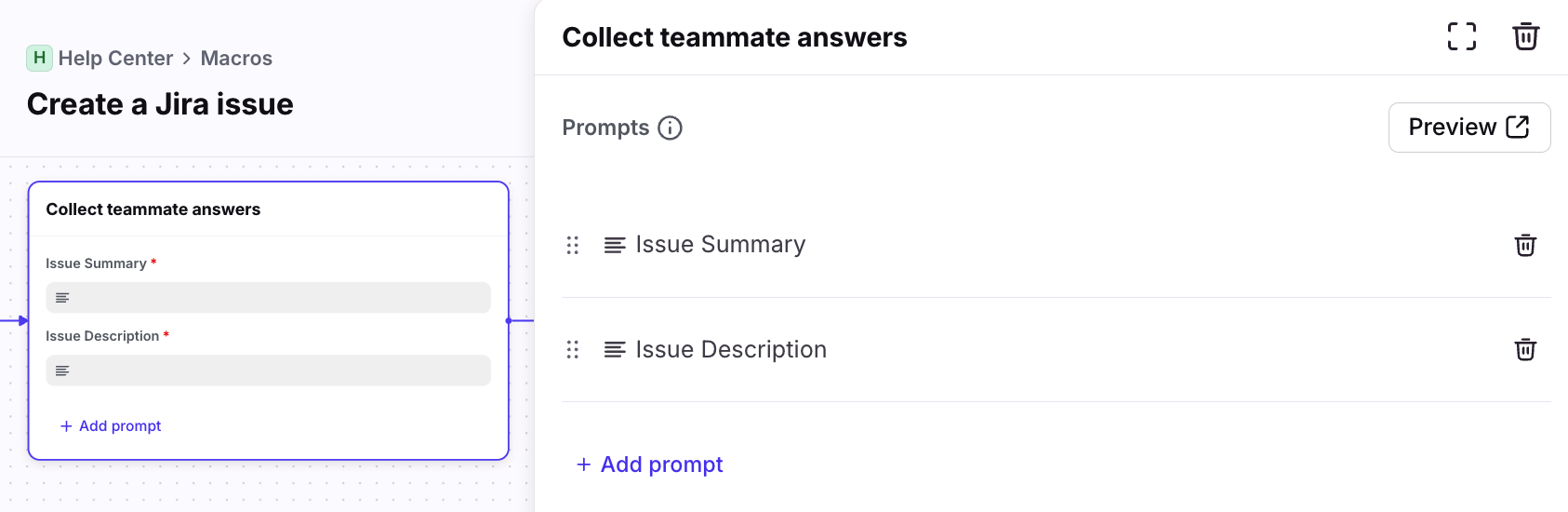1568x512 pixels.
Task: Click the Create a Jira issue title
Action: pyautogui.click(x=160, y=104)
